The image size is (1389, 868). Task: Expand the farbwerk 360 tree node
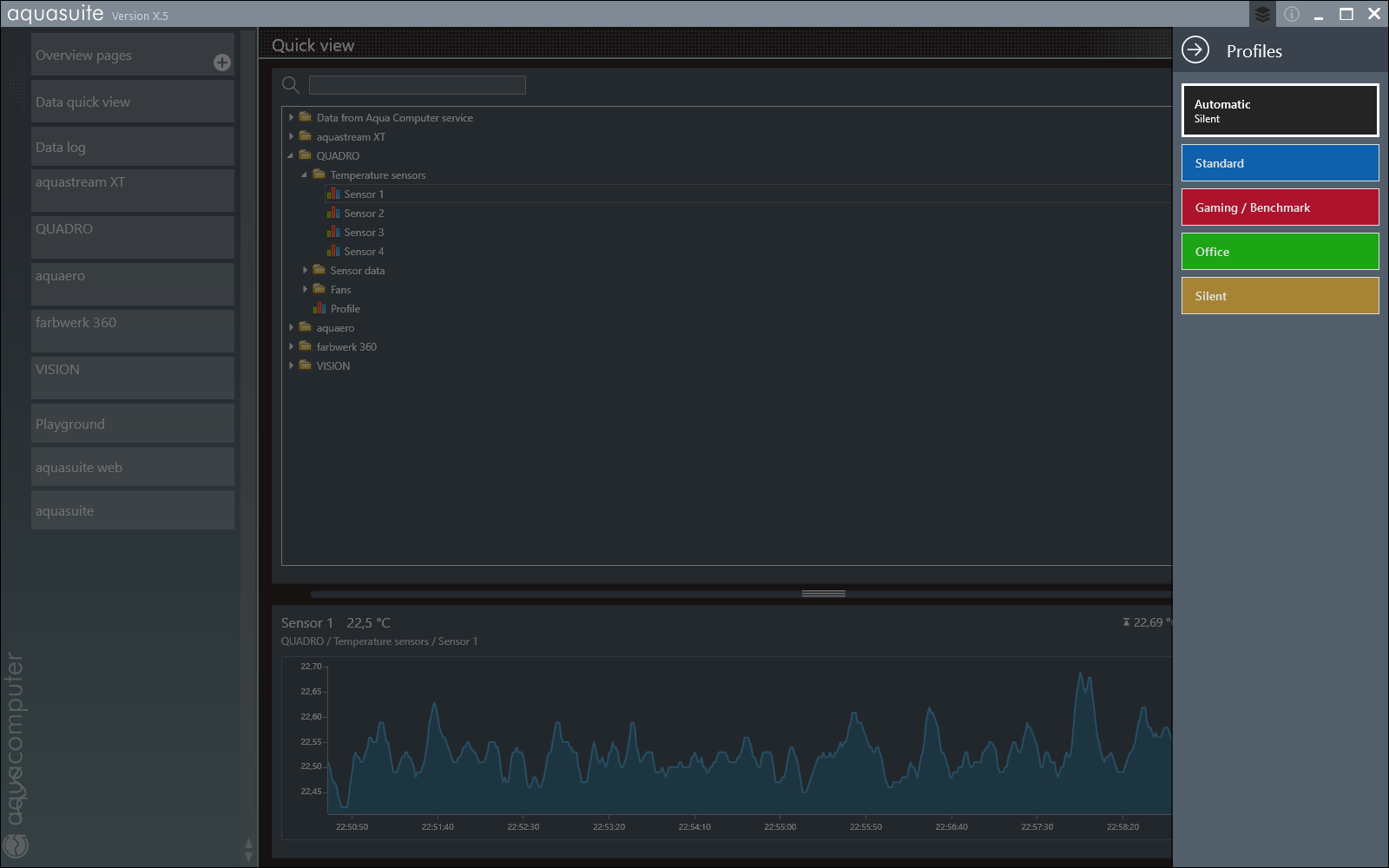pos(291,346)
